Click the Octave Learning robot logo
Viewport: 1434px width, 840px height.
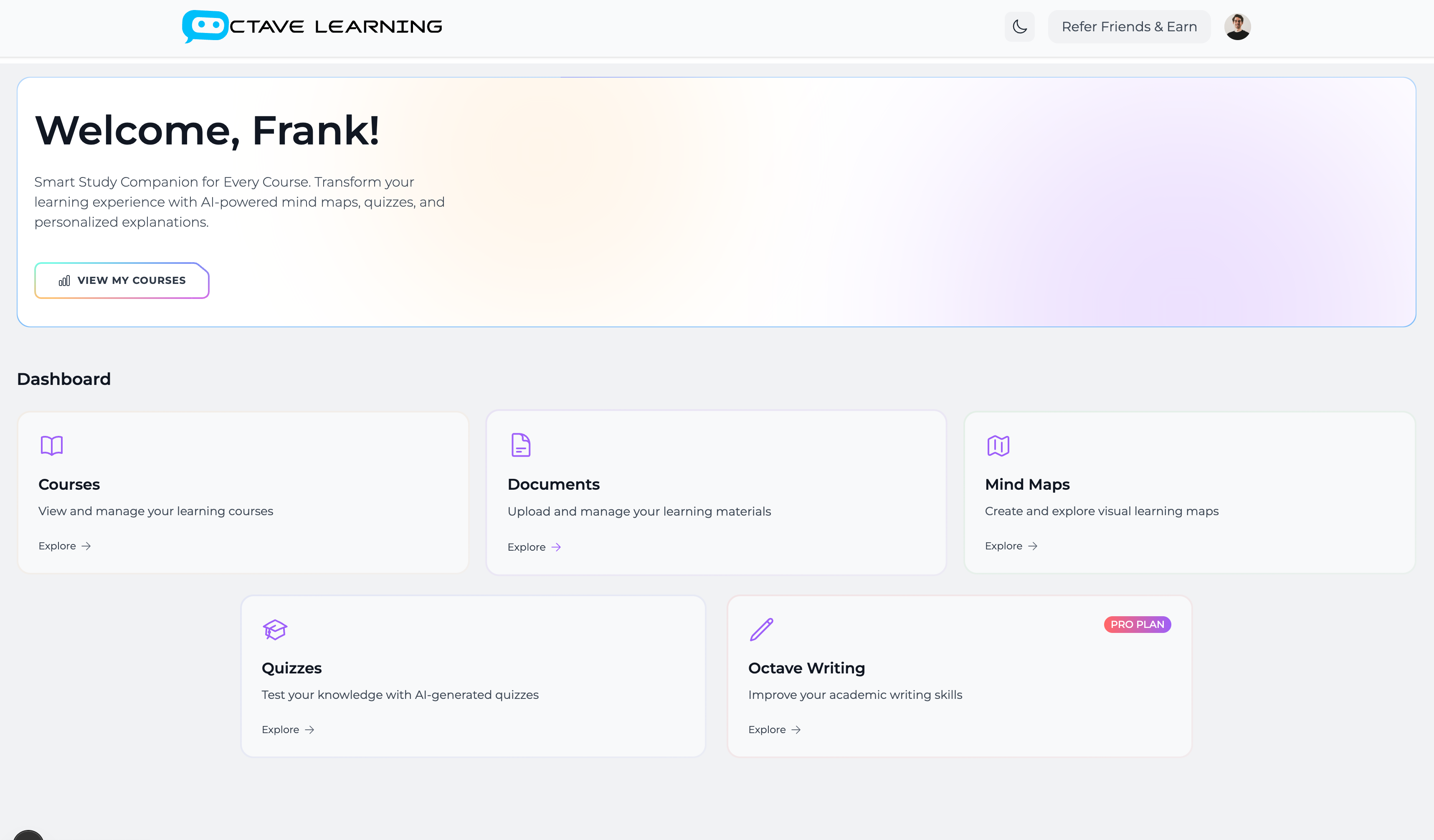pyautogui.click(x=205, y=26)
